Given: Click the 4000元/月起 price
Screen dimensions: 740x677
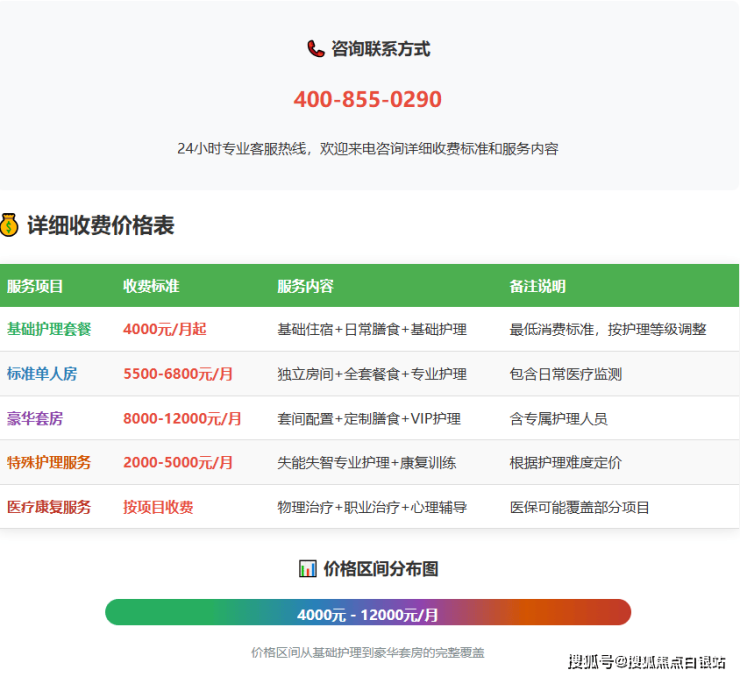Looking at the screenshot, I should pos(165,329).
